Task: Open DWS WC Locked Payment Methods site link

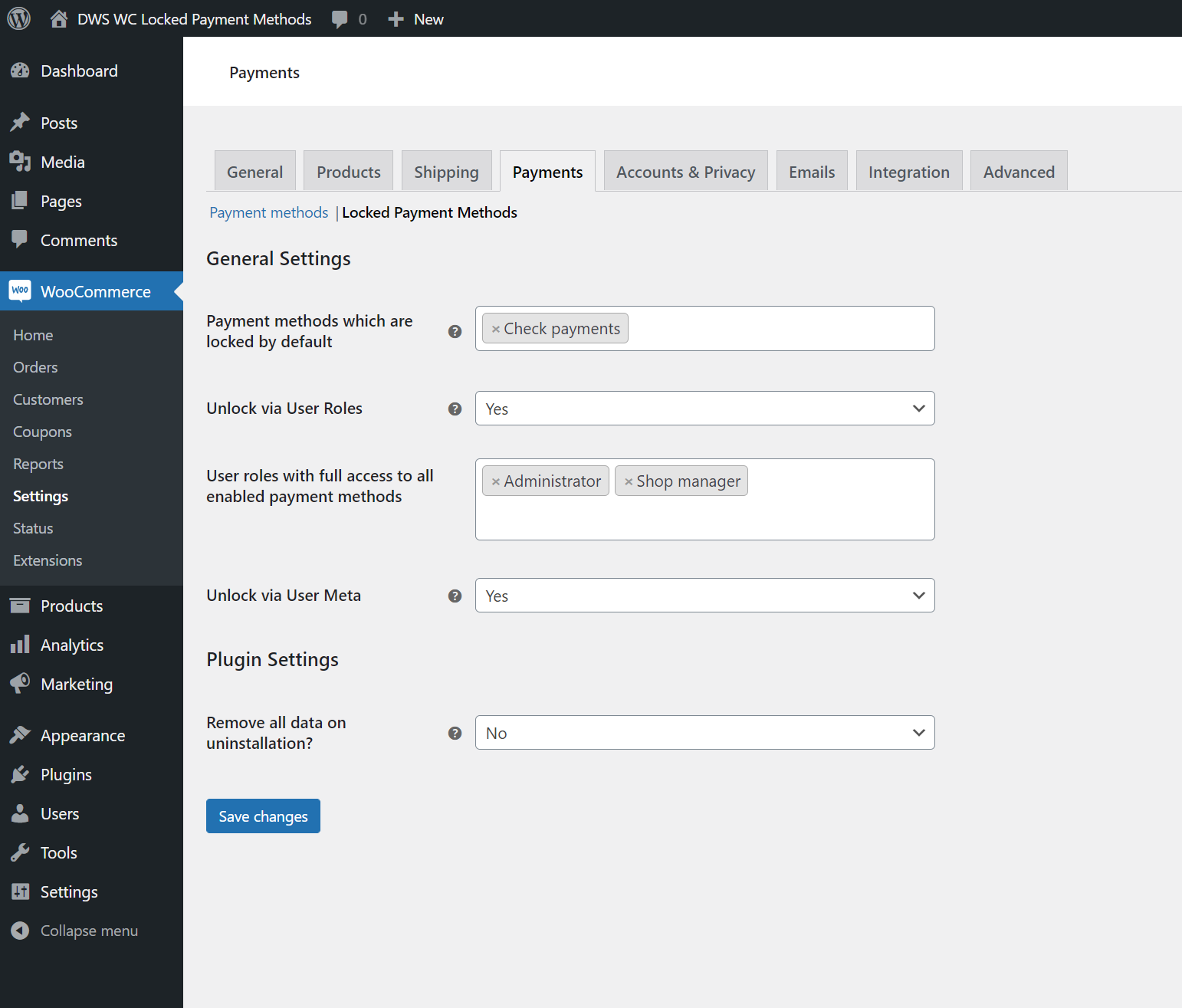Action: tap(194, 19)
